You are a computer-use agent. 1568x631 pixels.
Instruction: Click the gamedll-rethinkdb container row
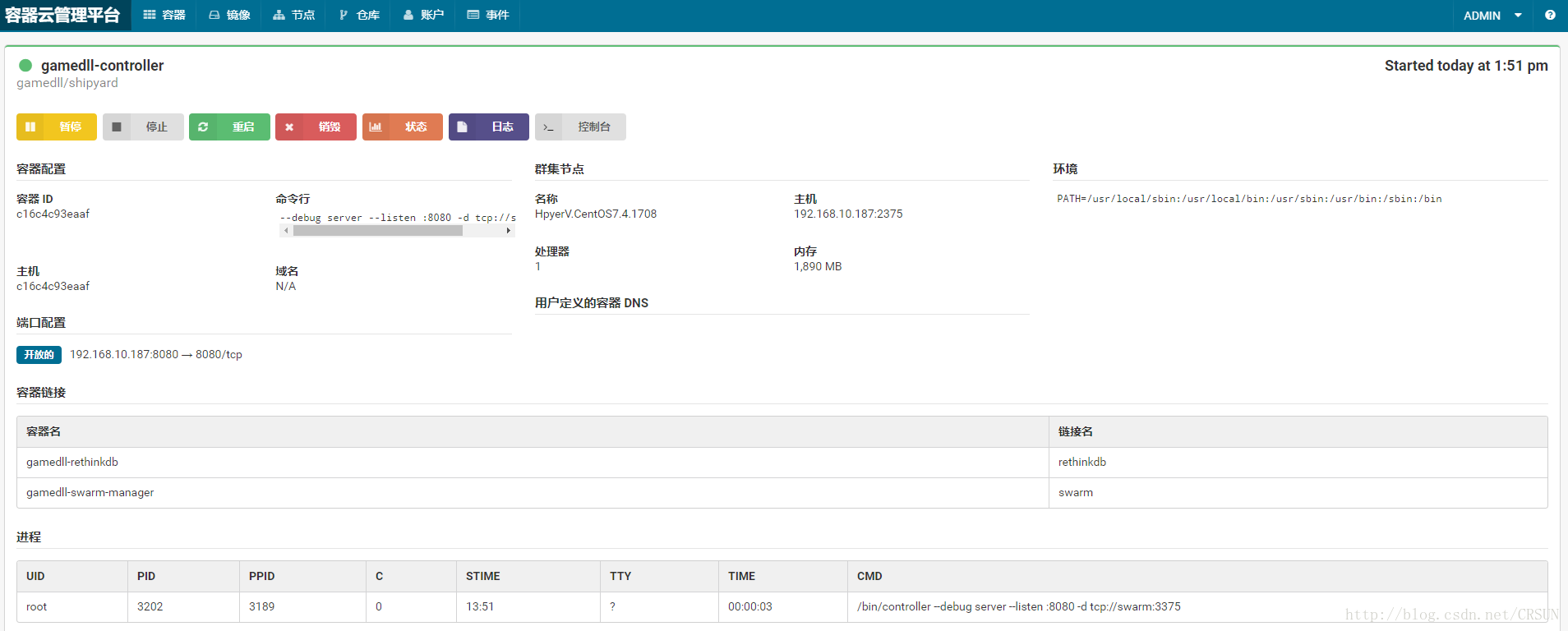(533, 463)
